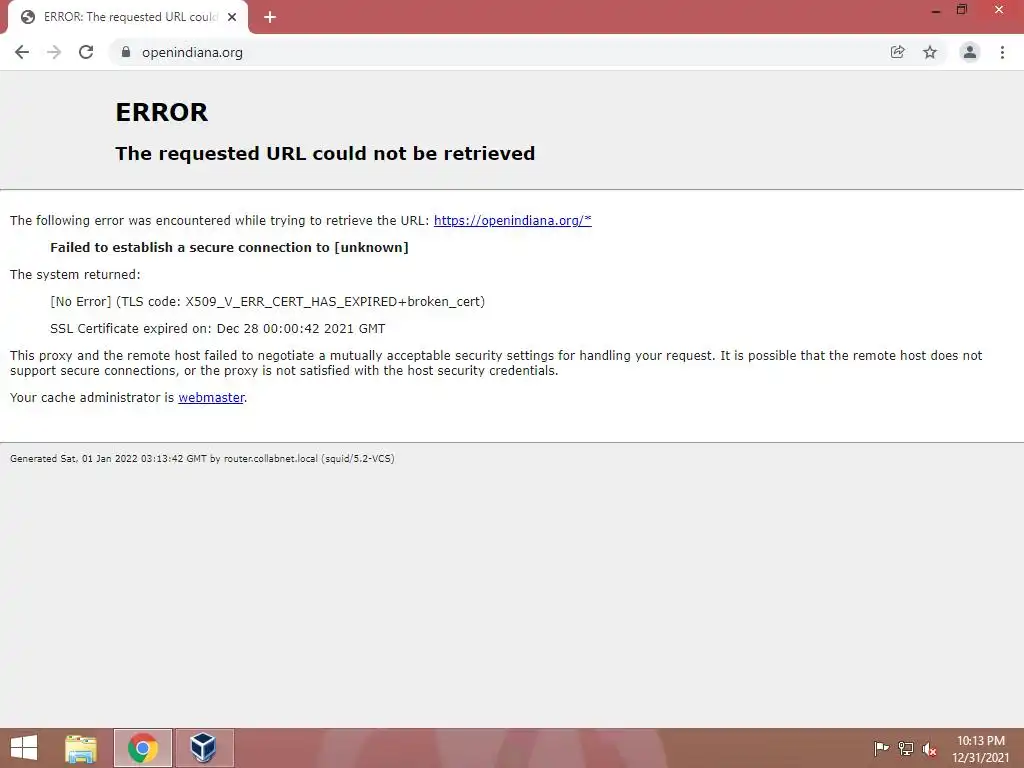Close the ERROR tab

(232, 18)
